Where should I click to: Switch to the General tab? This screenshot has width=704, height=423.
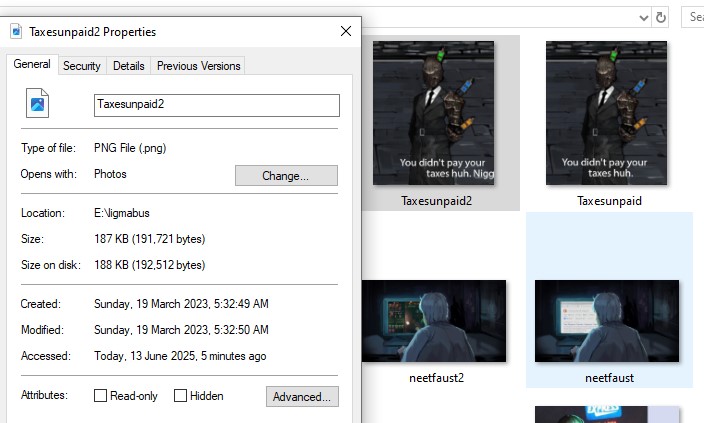[32, 64]
